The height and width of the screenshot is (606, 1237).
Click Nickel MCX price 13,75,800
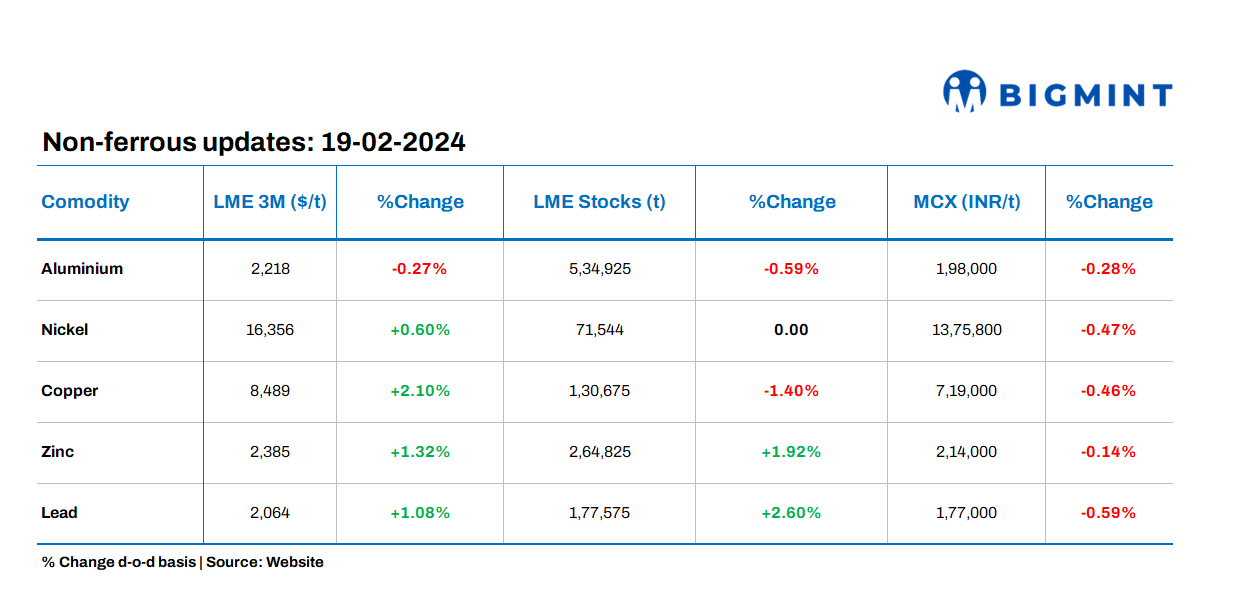click(966, 329)
